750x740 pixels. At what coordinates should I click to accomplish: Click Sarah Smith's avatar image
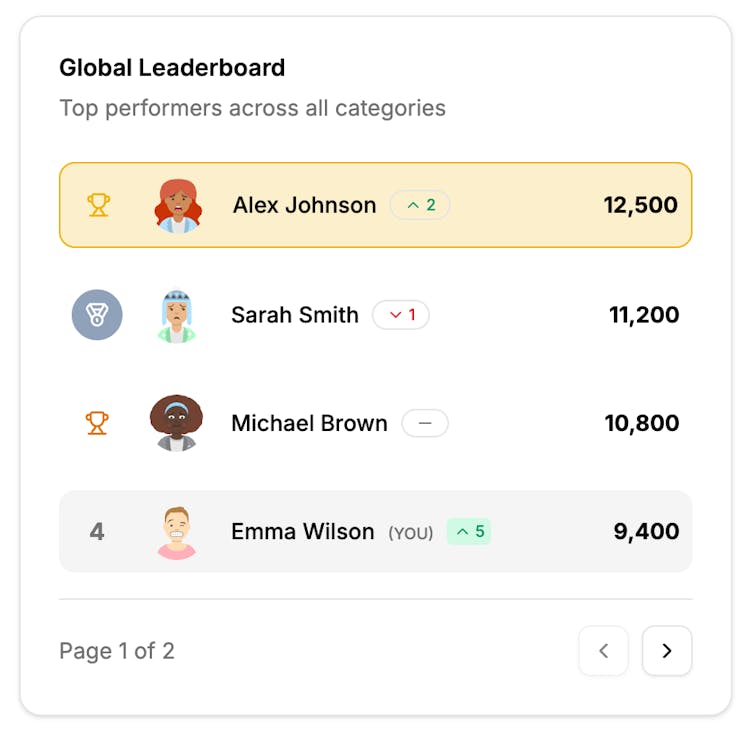point(177,315)
